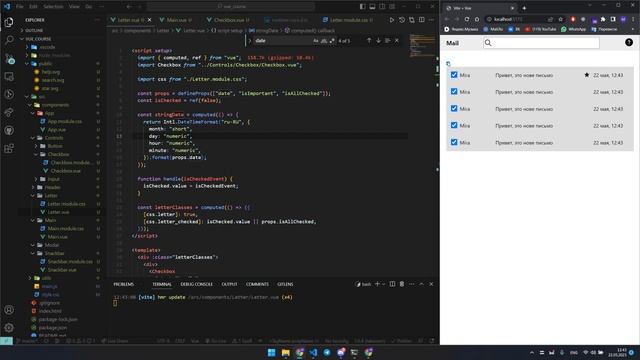Open the Source Control view in activity bar

[9, 58]
